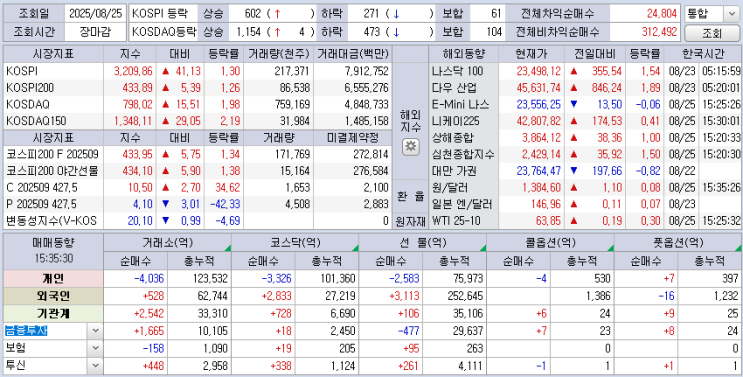This screenshot has height=377, width=743.
Task: Select the 환율 side tab
Action: coord(410,197)
